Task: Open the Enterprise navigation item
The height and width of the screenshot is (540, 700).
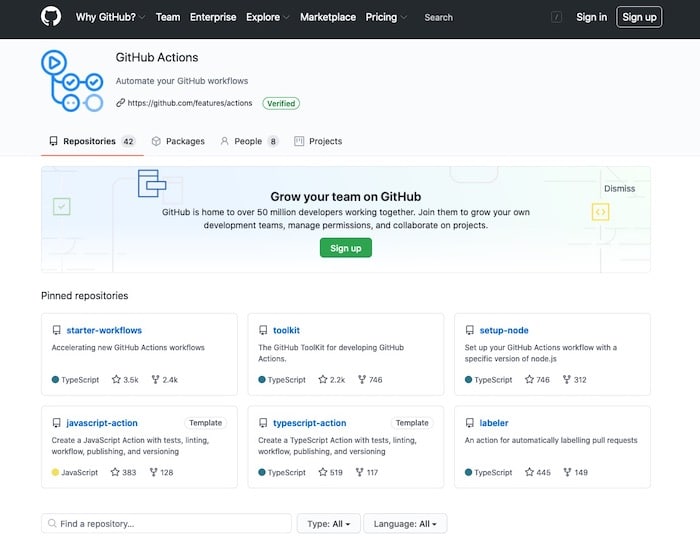Action: (x=213, y=17)
